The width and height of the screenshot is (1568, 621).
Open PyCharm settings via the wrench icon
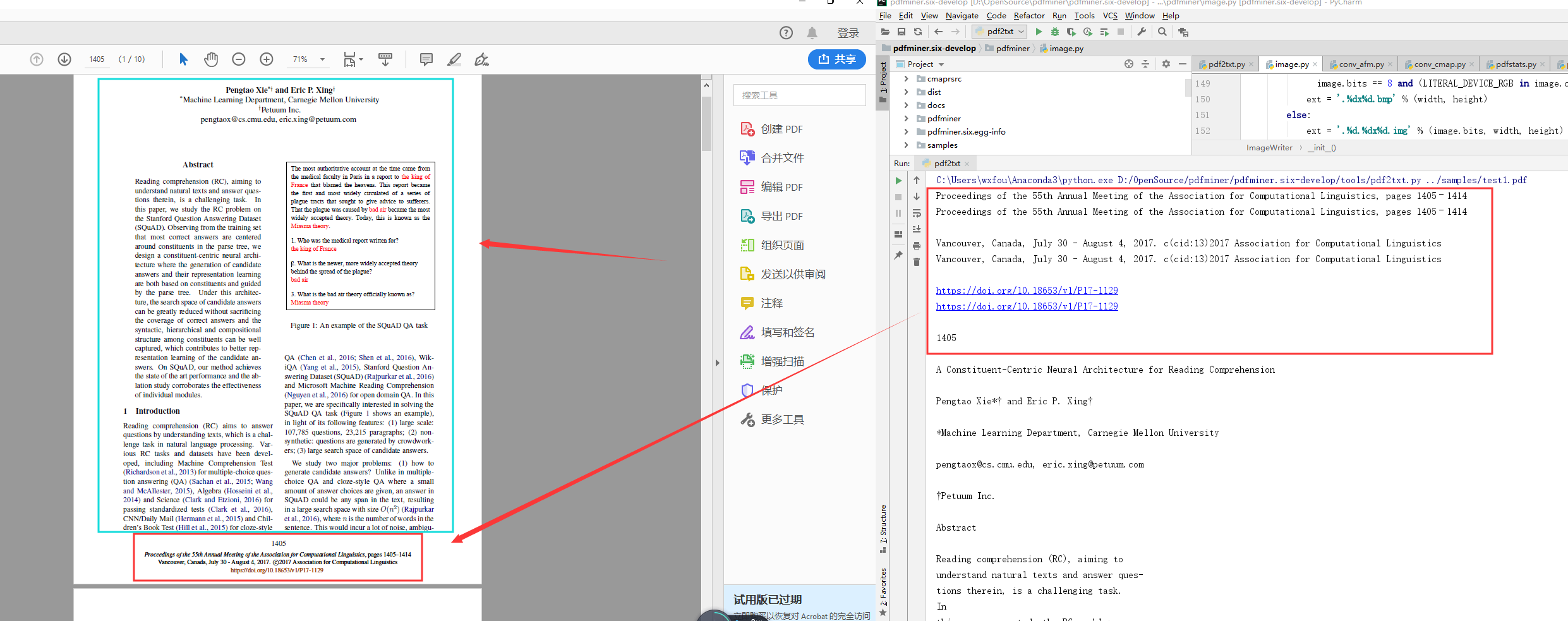1141,31
